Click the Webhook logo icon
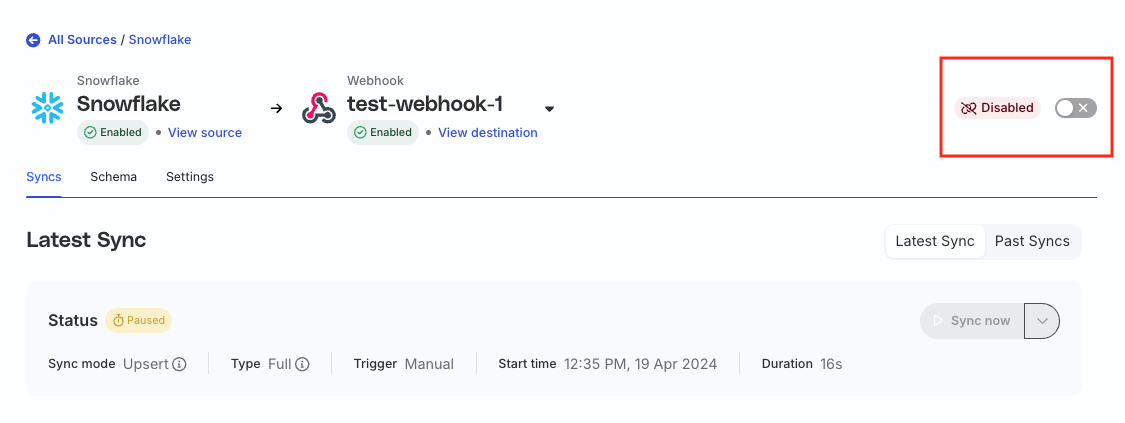 (319, 108)
